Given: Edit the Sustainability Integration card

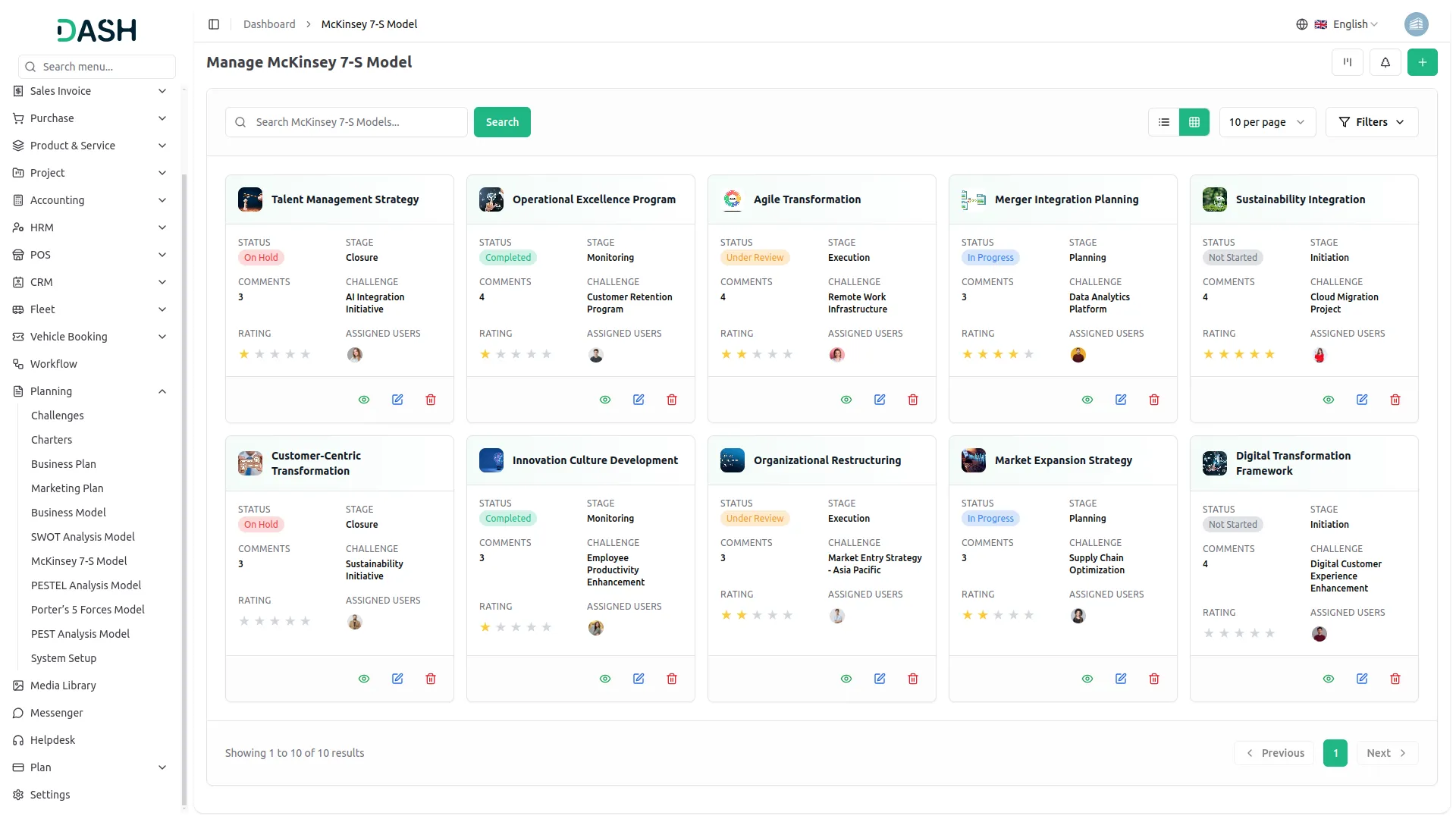Looking at the screenshot, I should (1362, 400).
